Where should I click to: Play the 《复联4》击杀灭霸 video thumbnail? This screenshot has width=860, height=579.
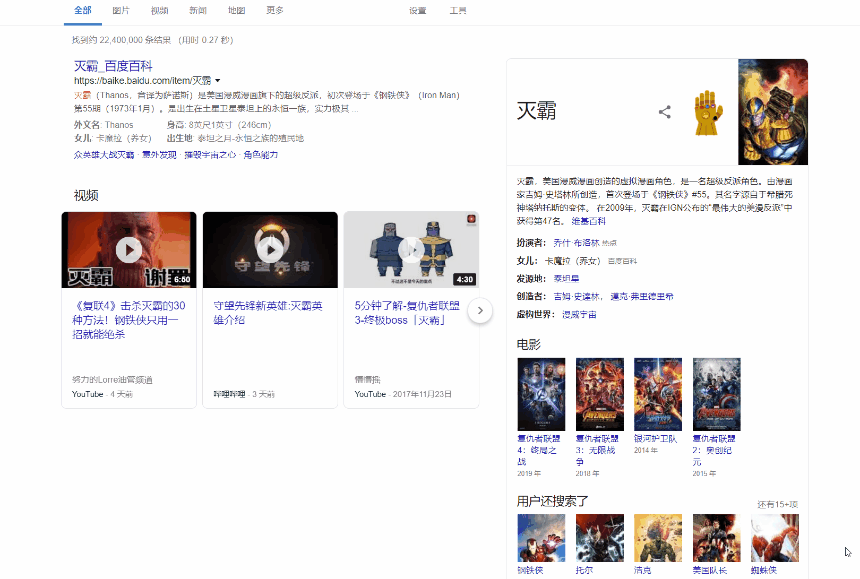129,250
